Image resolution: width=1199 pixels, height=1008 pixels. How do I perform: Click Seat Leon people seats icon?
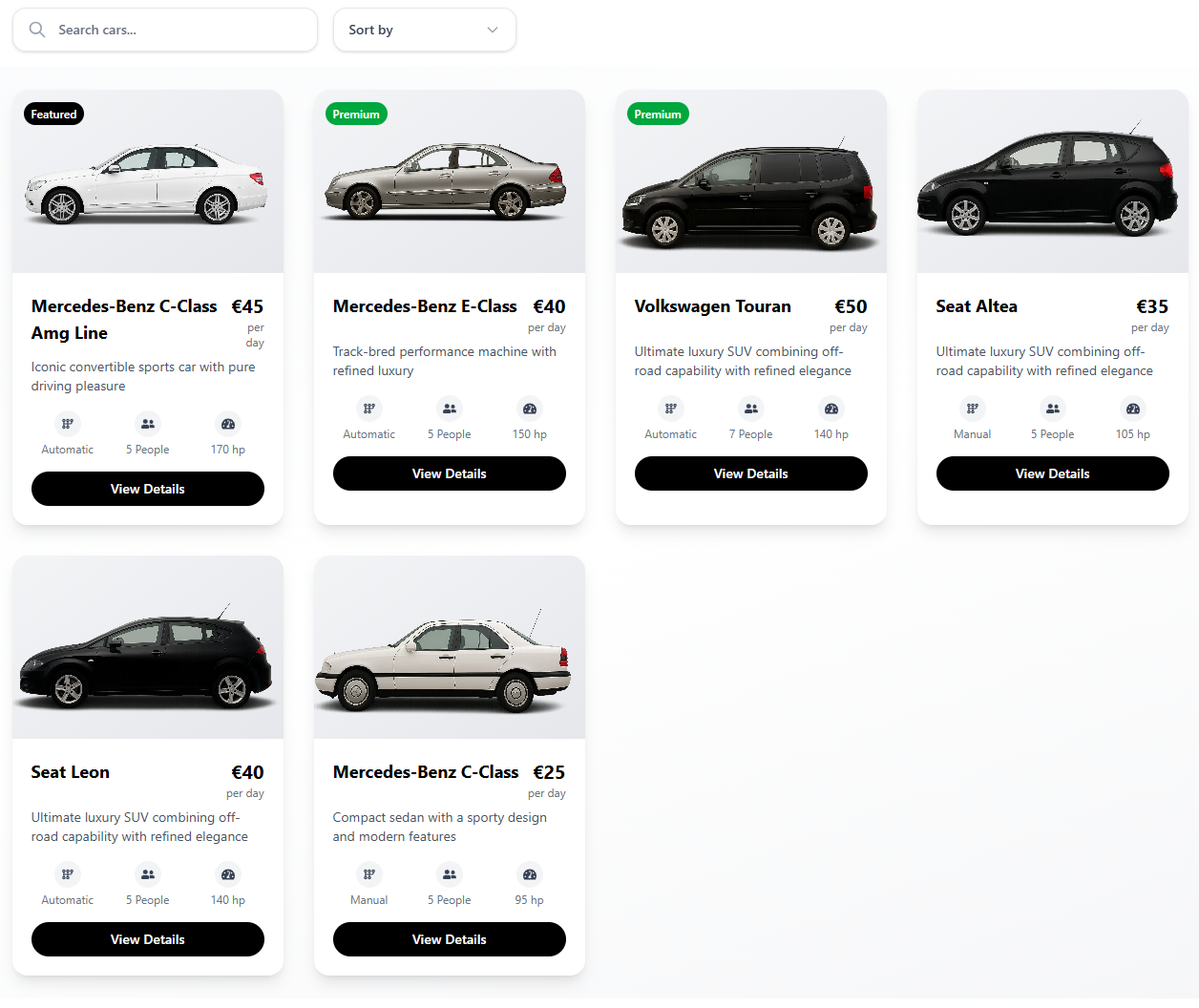[148, 874]
